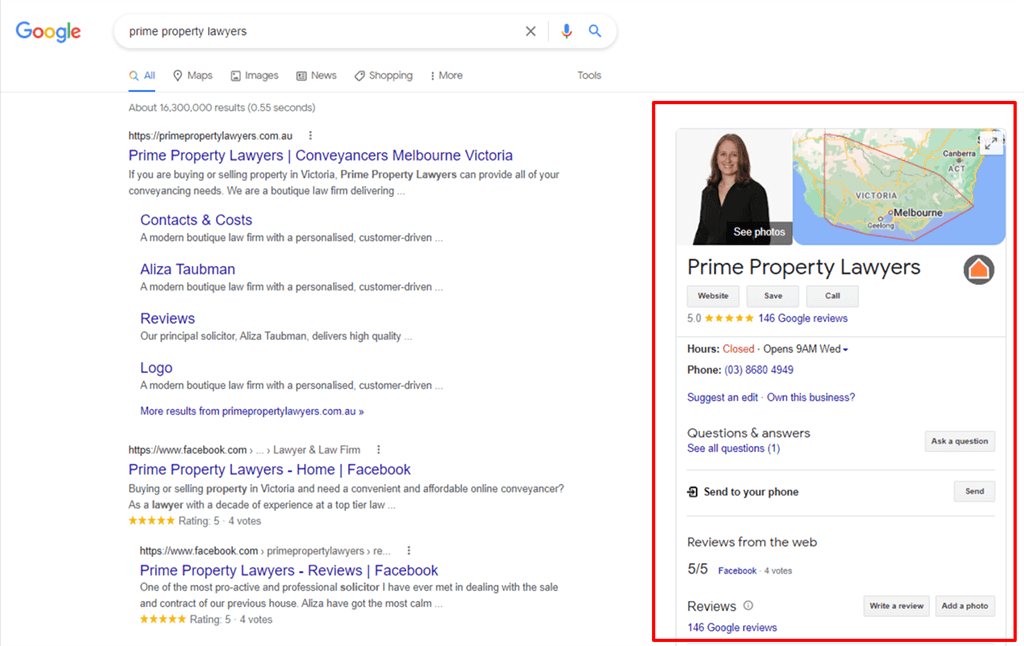Image resolution: width=1024 pixels, height=646 pixels.
Task: Click Suggest an edit link
Action: 722,397
